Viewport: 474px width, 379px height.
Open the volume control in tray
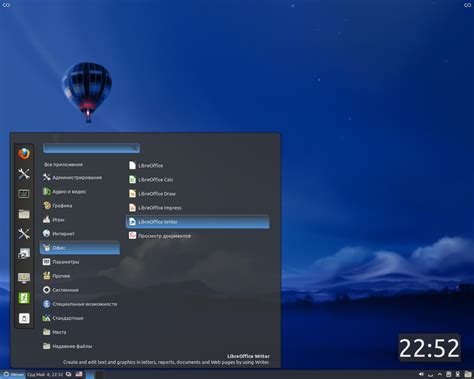coord(421,374)
